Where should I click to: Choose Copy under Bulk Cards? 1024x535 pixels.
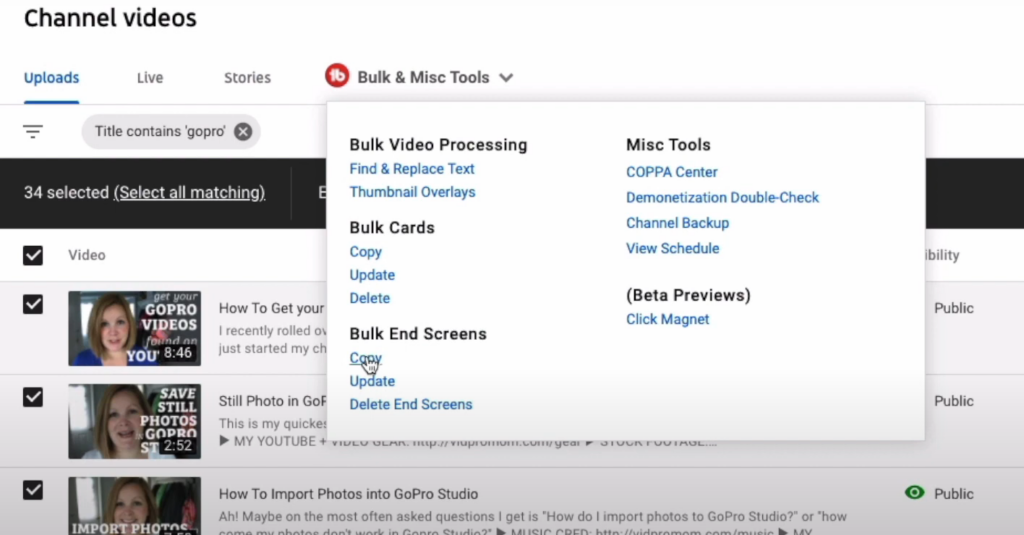tap(365, 251)
